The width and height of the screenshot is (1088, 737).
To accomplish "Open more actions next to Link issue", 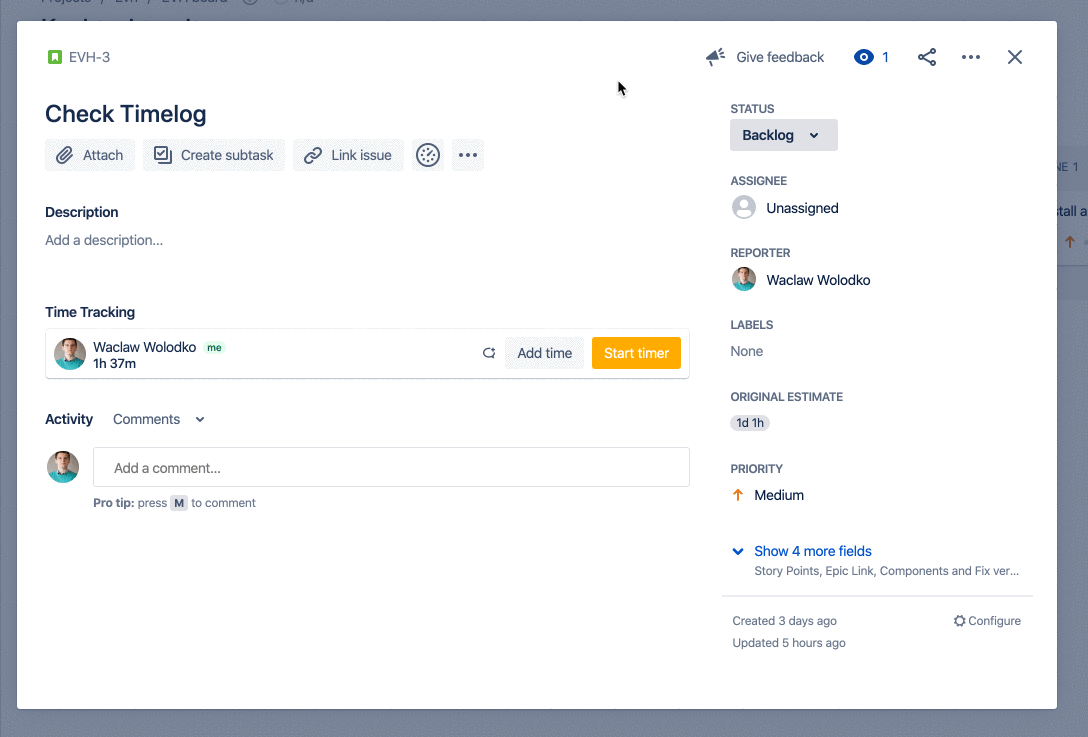I will click(x=468, y=155).
